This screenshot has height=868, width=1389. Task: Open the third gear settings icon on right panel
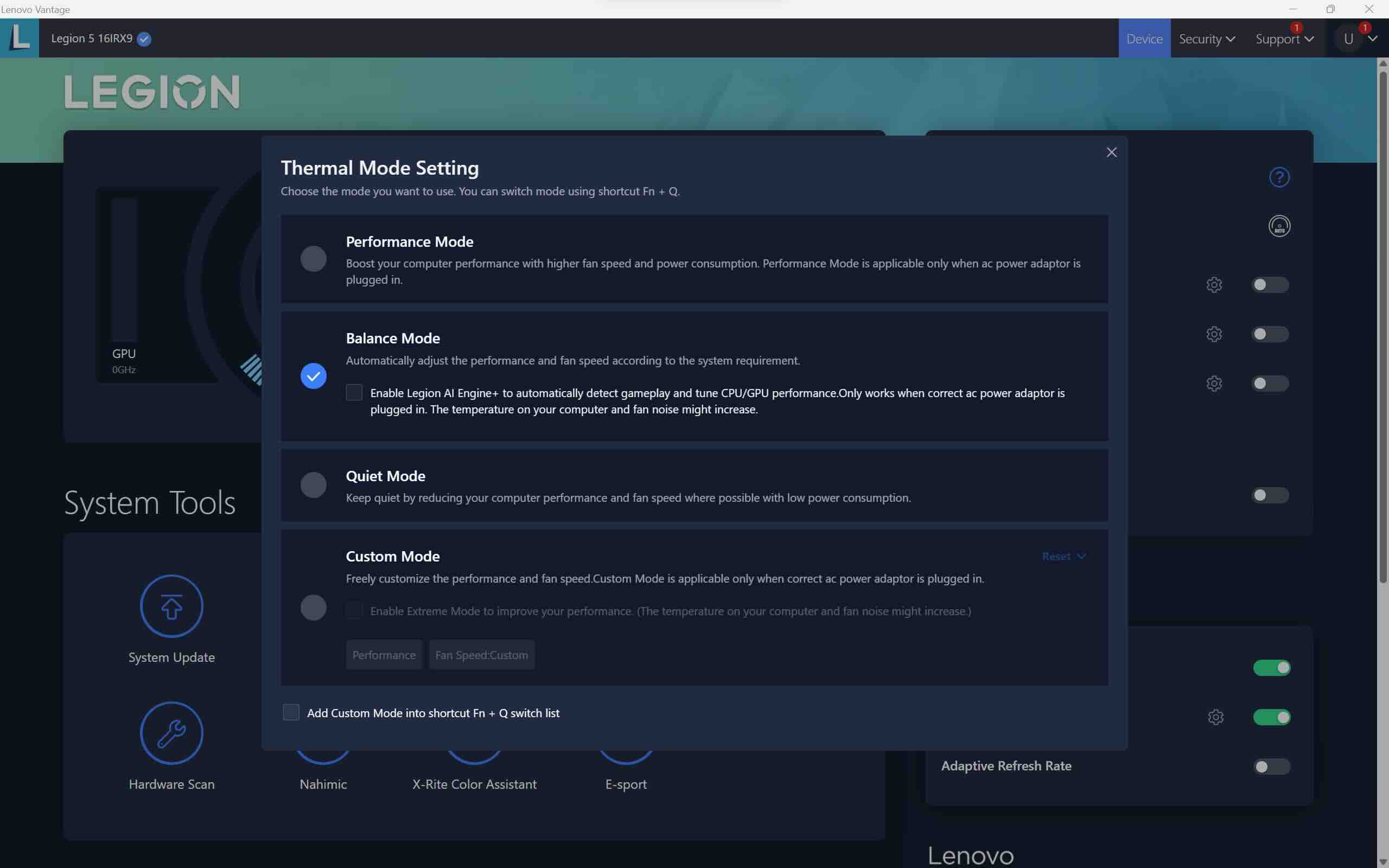point(1214,384)
